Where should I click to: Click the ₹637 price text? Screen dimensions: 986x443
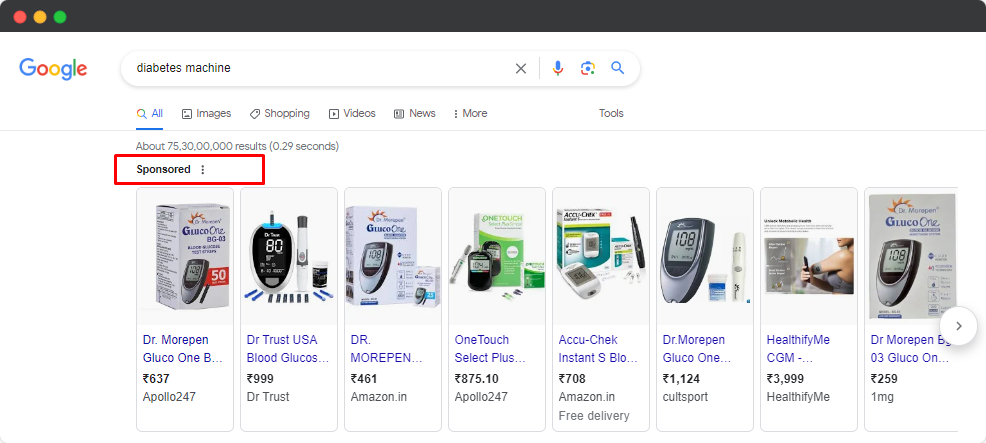[x=156, y=379]
